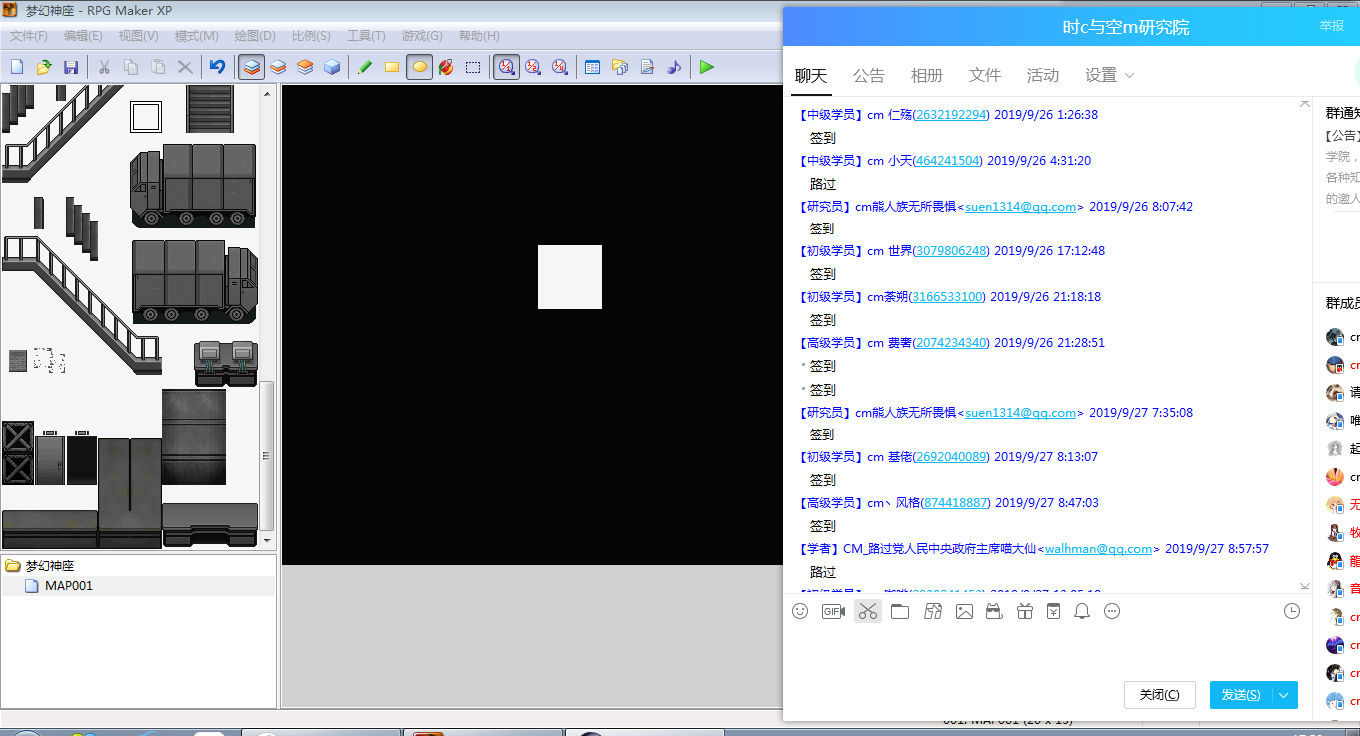Select MAP001 in the map tree
Screen dimensions: 1360x736
(x=69, y=586)
